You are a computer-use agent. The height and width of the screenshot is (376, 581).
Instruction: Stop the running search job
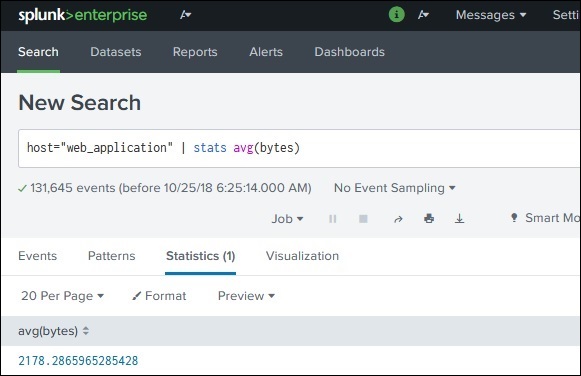[x=363, y=219]
